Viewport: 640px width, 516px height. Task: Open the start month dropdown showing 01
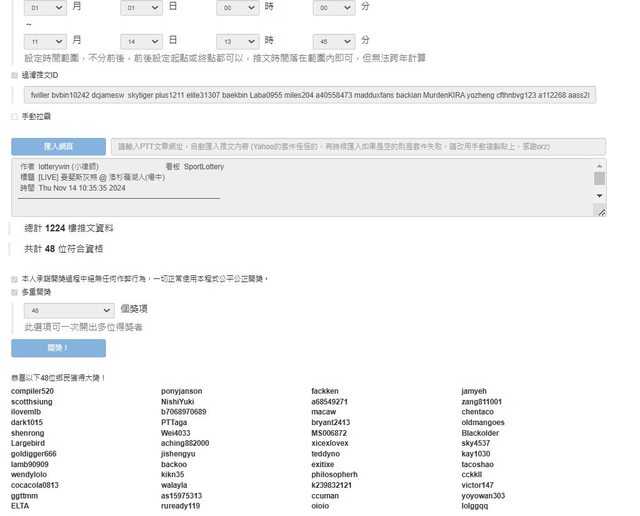click(44, 8)
